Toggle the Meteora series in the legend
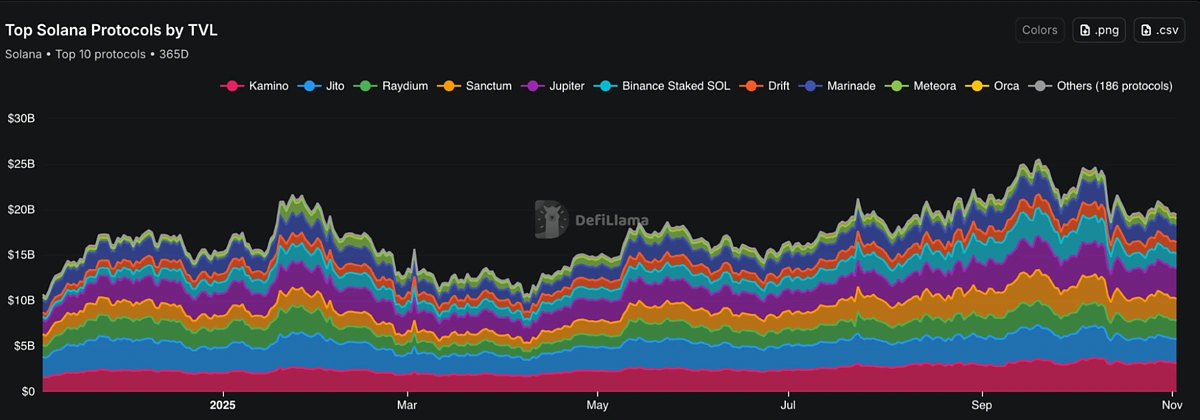This screenshot has height=420, width=1200. point(921,86)
